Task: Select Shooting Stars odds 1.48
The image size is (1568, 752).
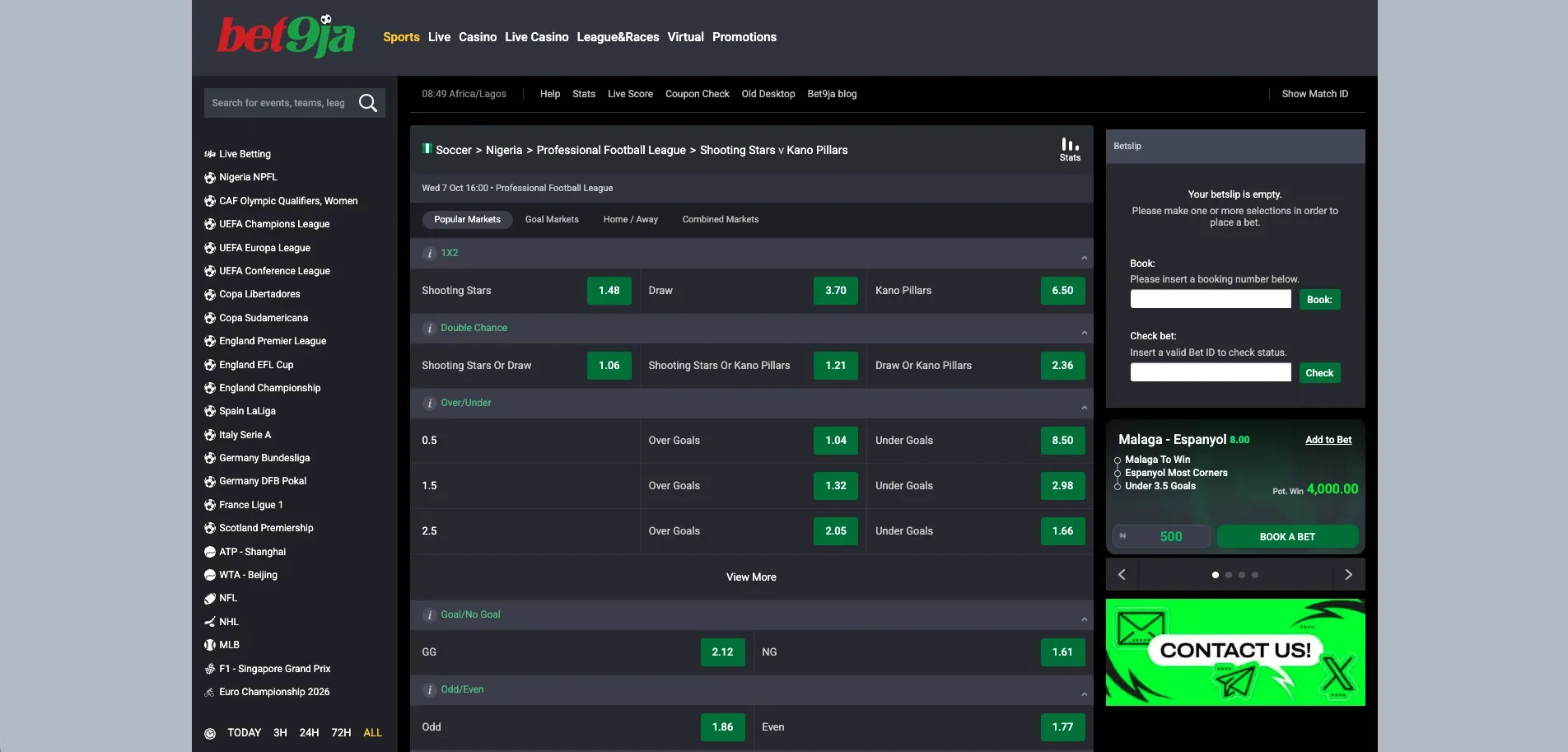Action: [609, 291]
